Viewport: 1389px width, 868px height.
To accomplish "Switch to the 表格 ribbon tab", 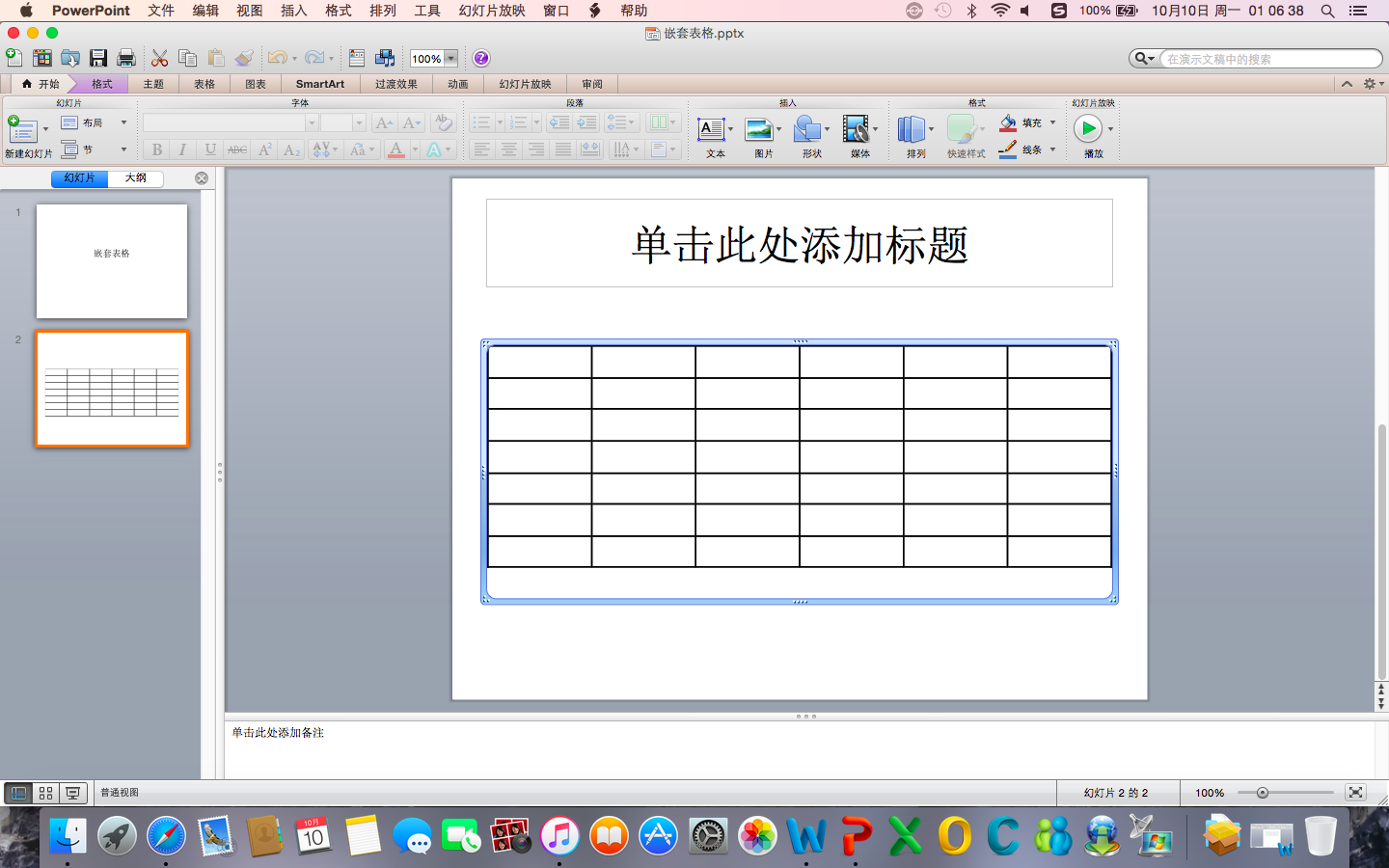I will (204, 84).
